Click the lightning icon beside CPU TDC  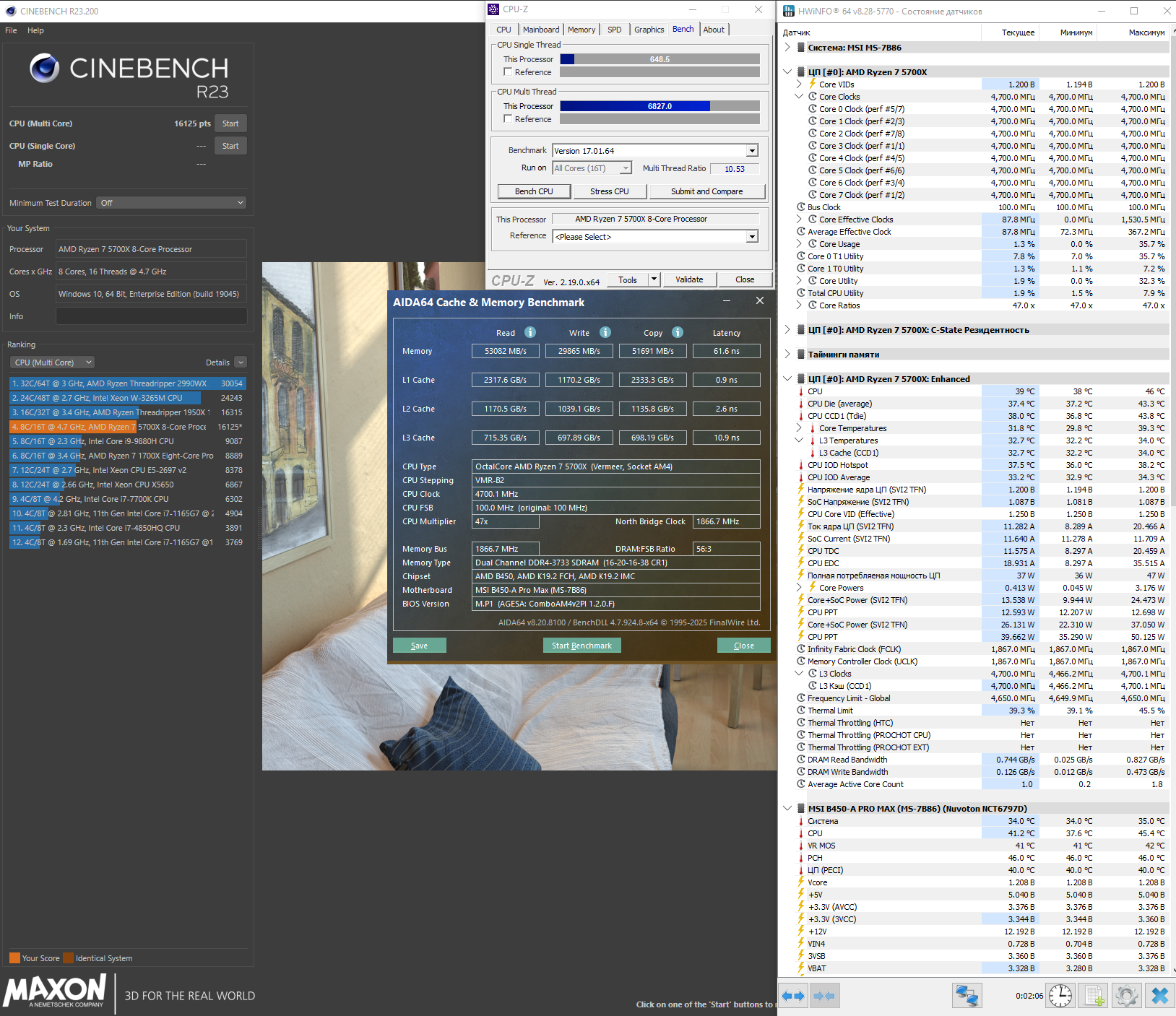(x=801, y=551)
